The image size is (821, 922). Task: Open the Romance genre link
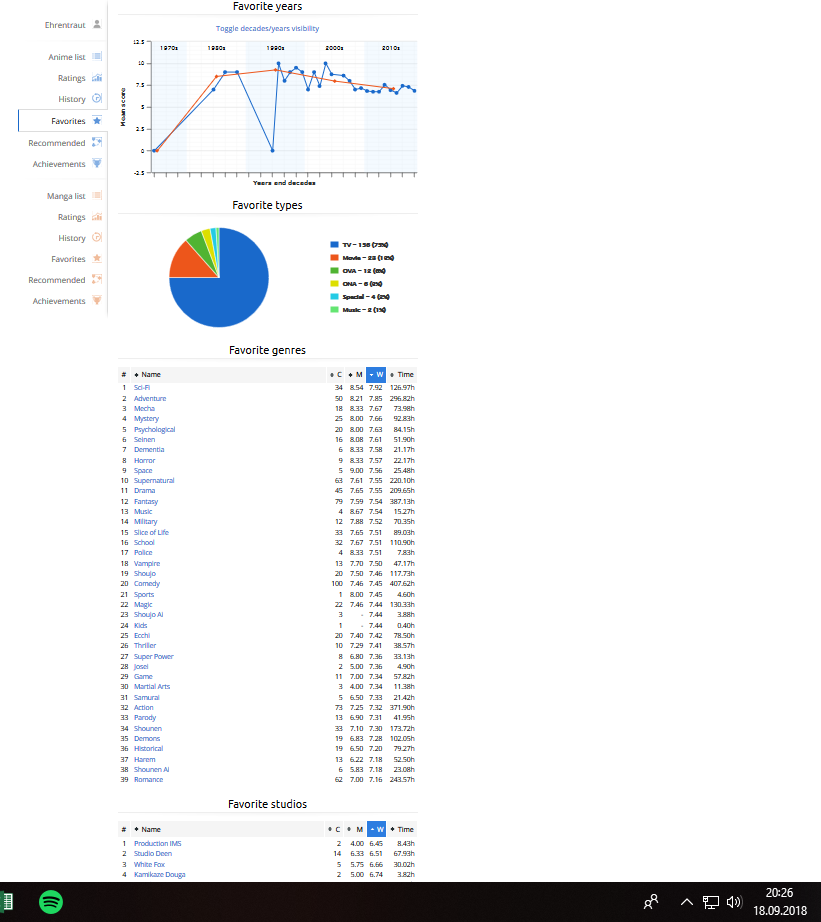tap(148, 779)
